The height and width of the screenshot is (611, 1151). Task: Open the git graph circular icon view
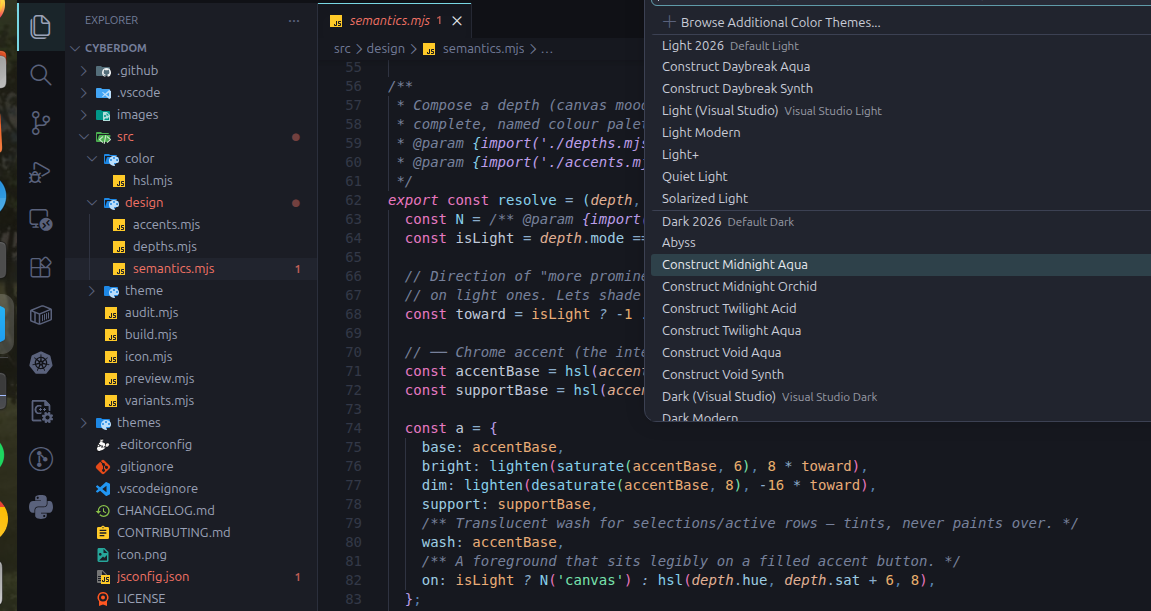pyautogui.click(x=40, y=459)
